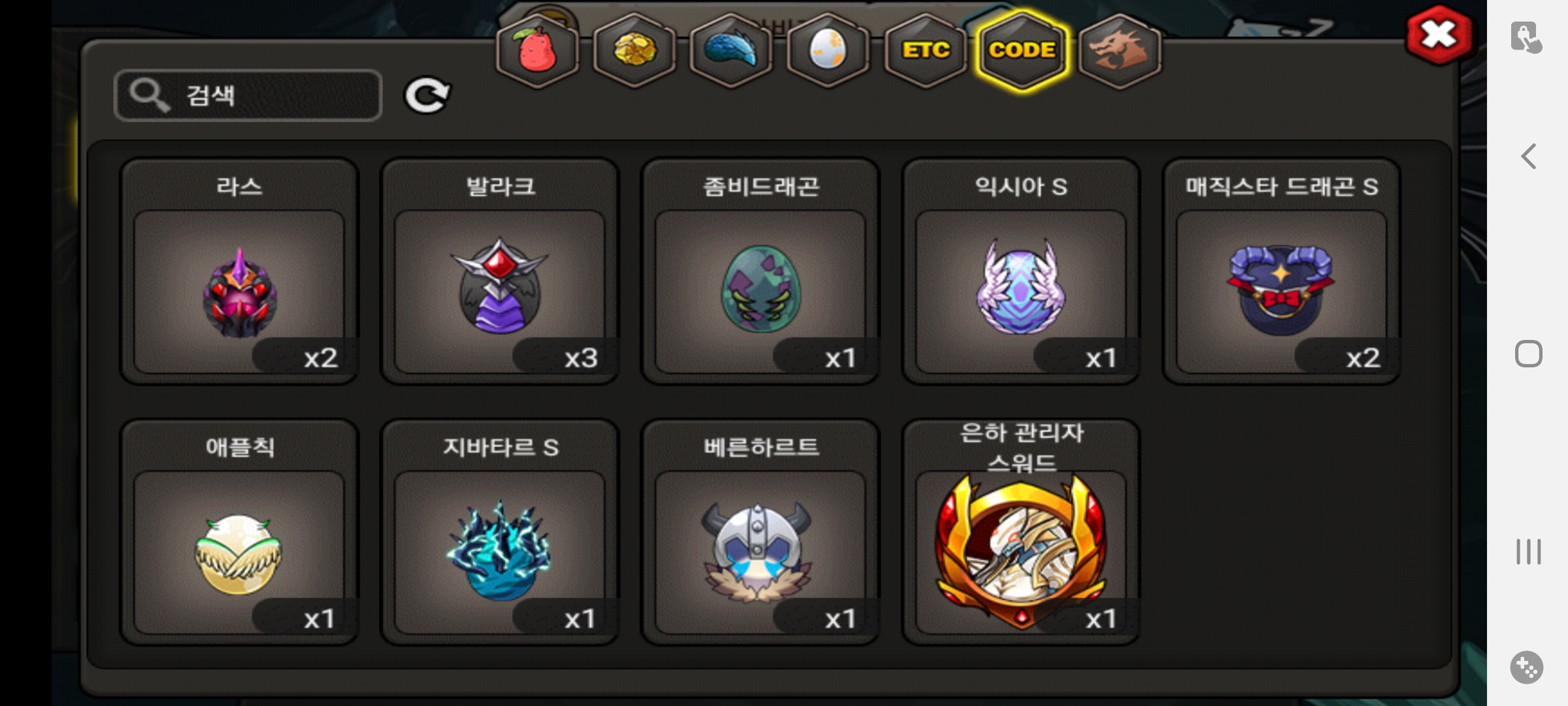The height and width of the screenshot is (706, 1568).
Task: Pick the 베른하르트 helmet egg
Action: coord(760,532)
